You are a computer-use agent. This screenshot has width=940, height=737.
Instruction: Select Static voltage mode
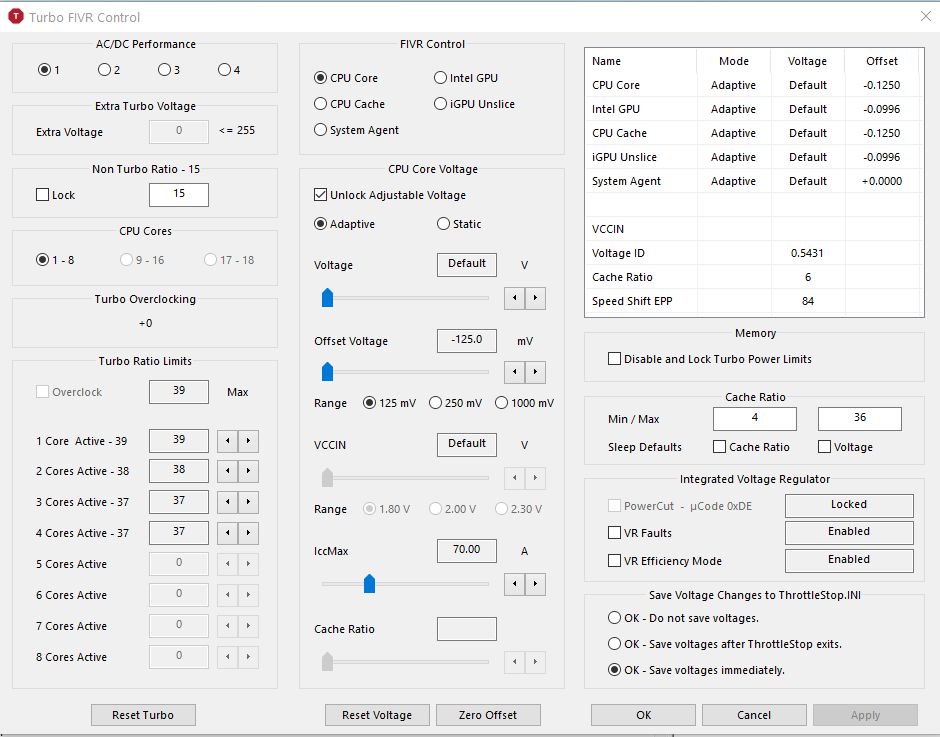pyautogui.click(x=443, y=224)
